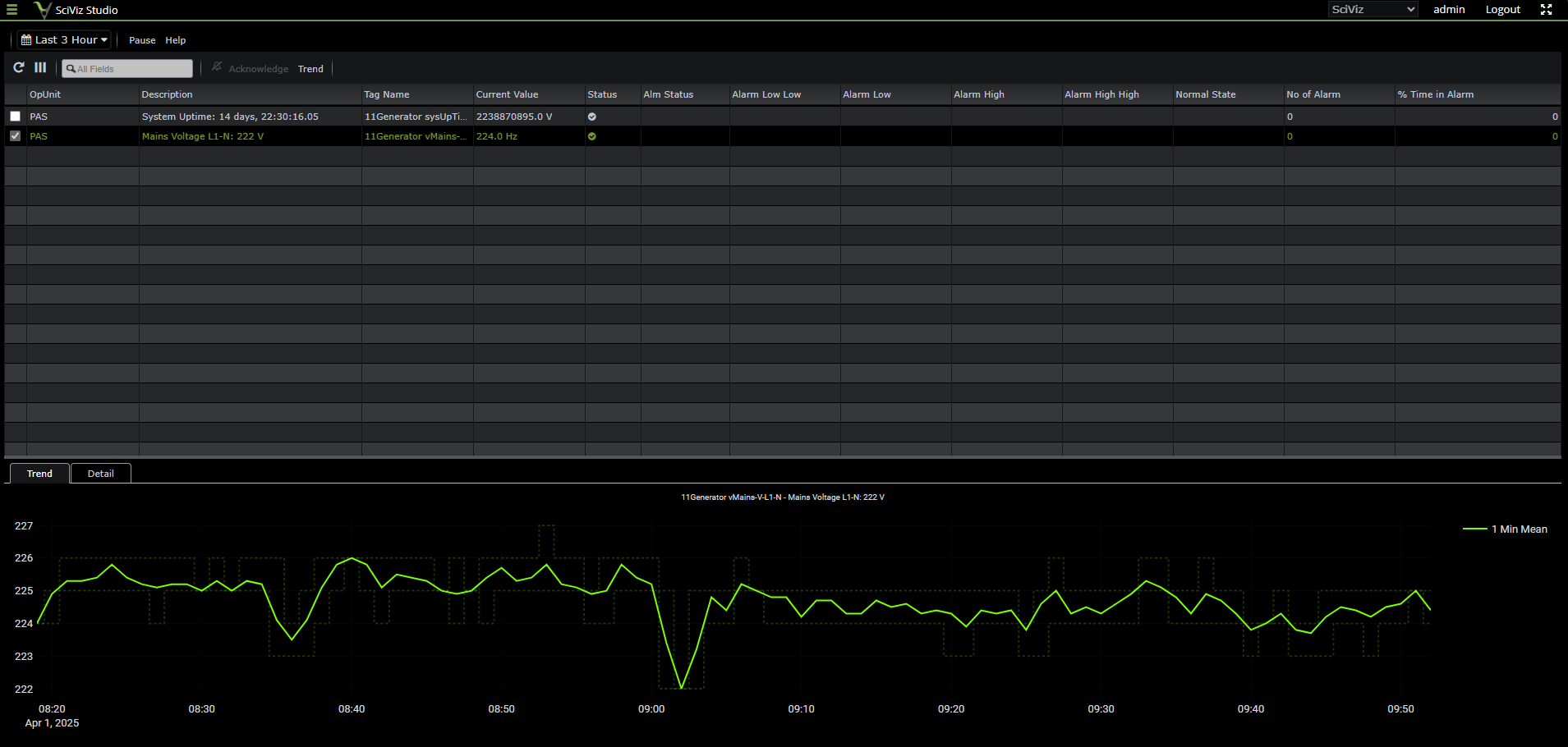Click the muted bell Acknowledge icon
The height and width of the screenshot is (747, 1568).
pyautogui.click(x=217, y=67)
